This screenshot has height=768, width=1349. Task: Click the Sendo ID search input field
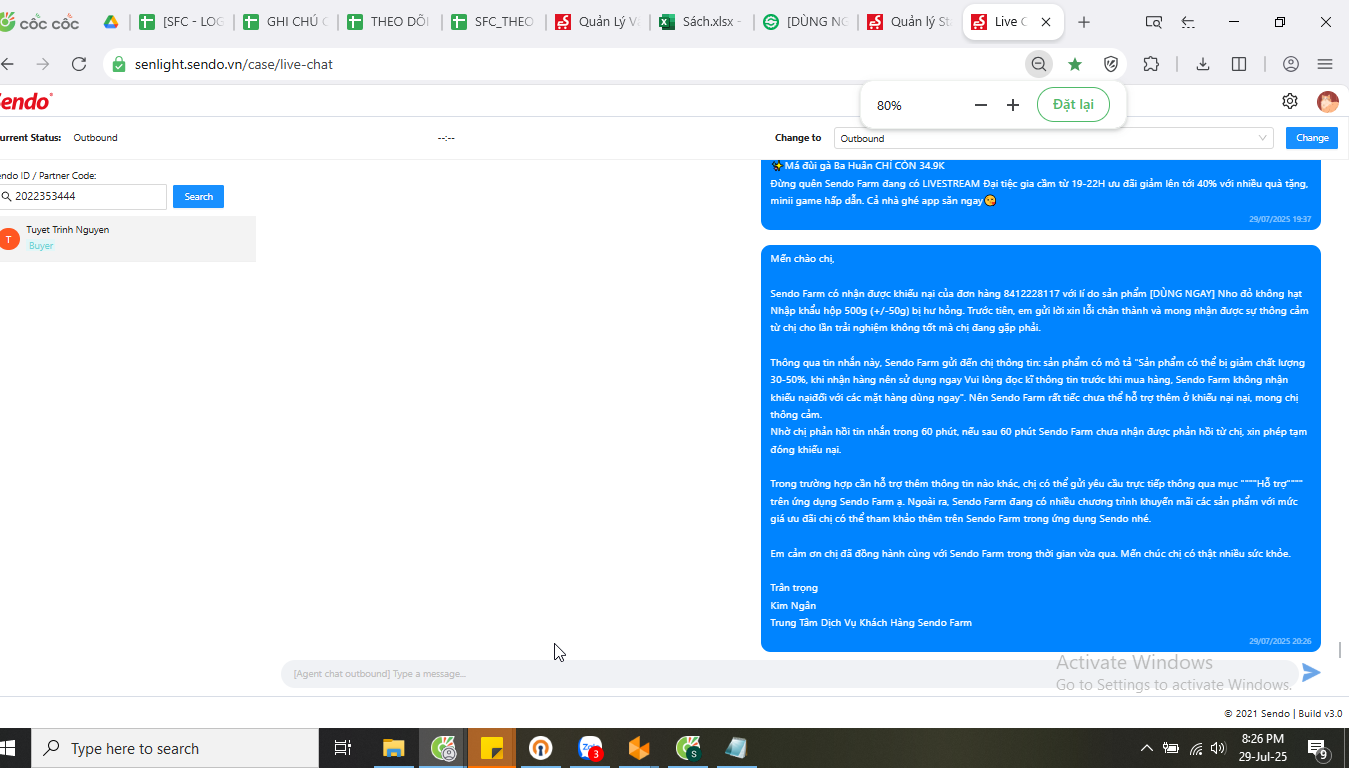(82, 197)
